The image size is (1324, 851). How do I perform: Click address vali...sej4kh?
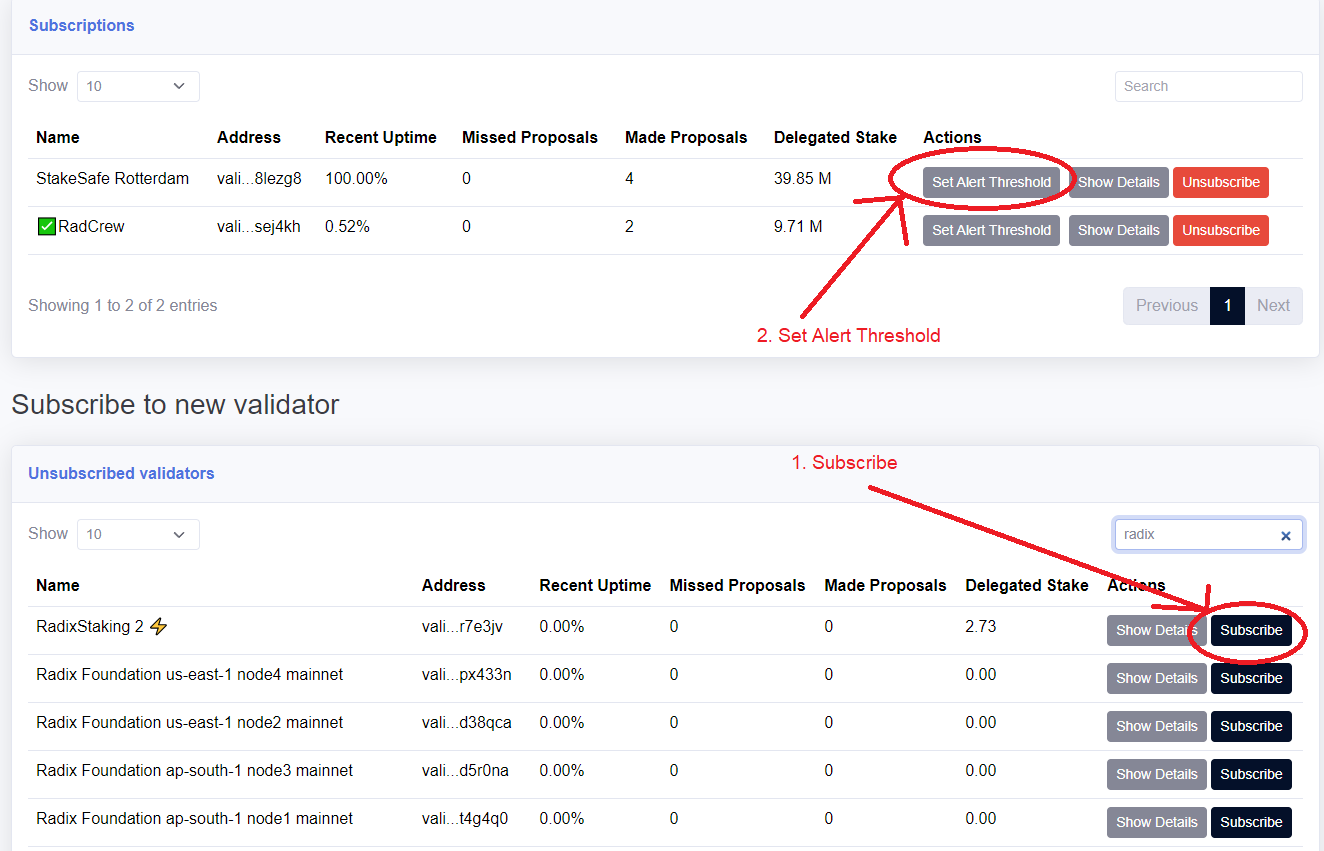[259, 227]
